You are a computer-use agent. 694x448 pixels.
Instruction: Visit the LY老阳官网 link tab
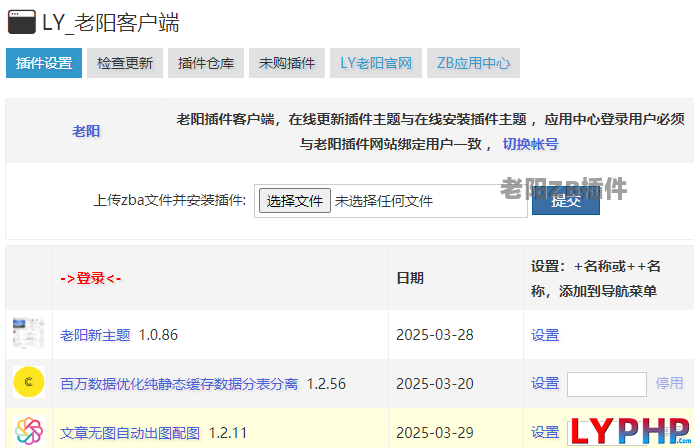[x=376, y=63]
